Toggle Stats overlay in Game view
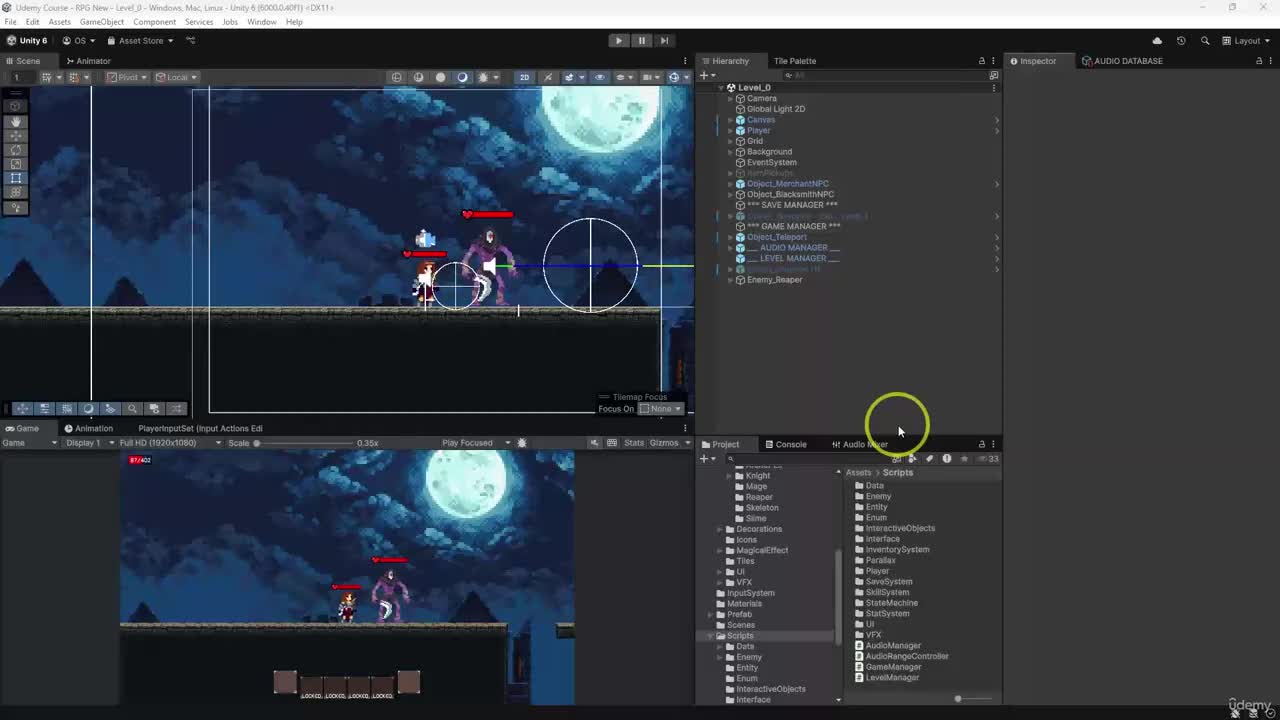Viewport: 1280px width, 720px height. [634, 443]
